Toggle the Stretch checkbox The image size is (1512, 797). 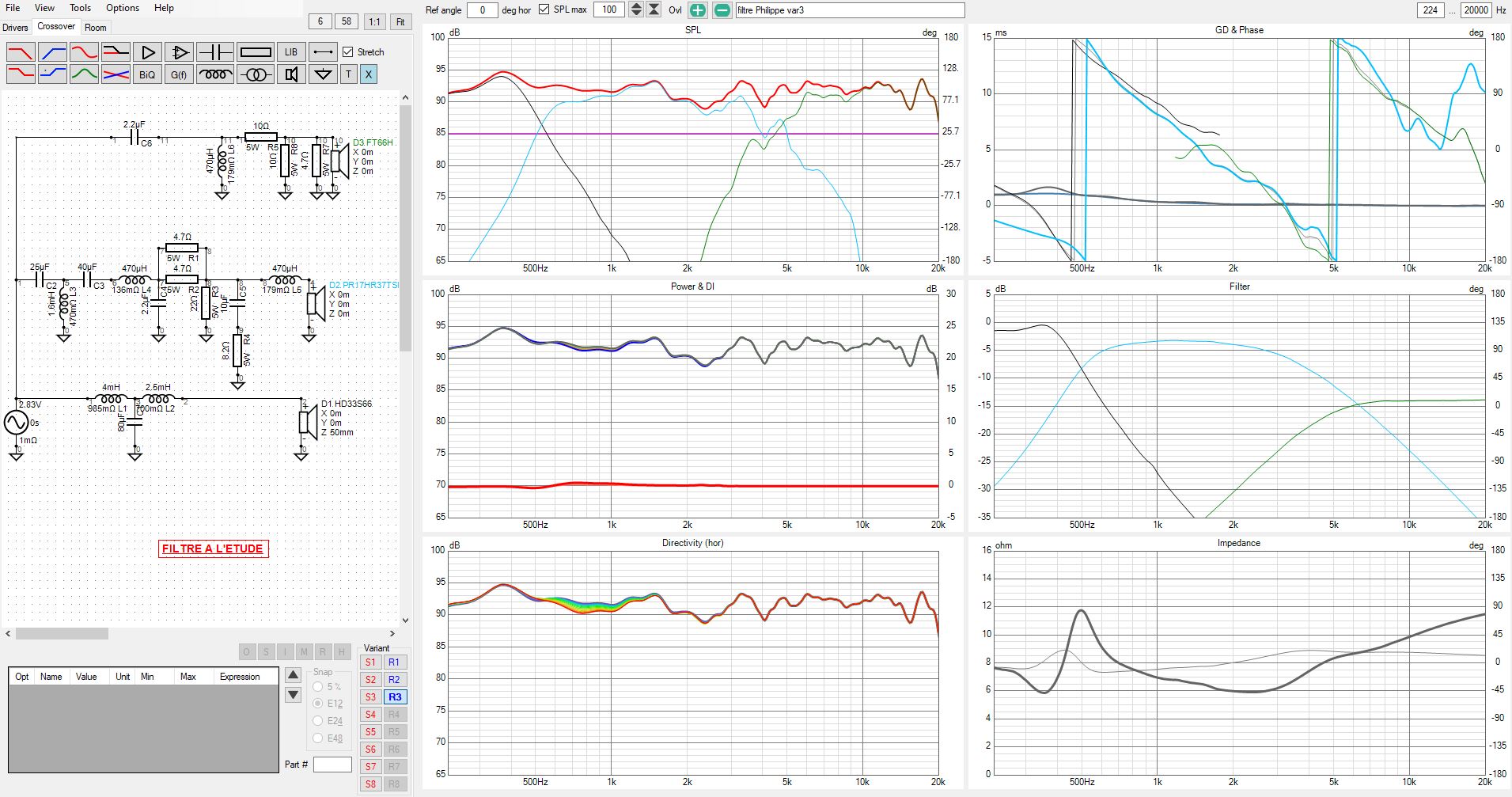pyautogui.click(x=348, y=52)
